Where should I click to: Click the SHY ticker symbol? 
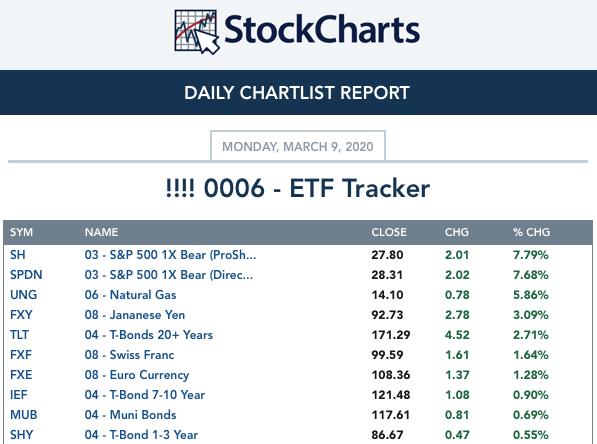pyautogui.click(x=21, y=434)
